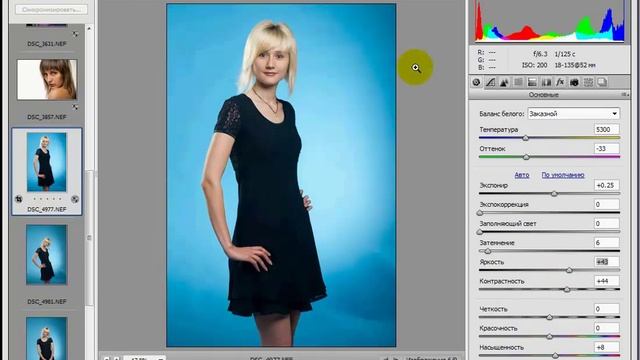Viewport: 640px width, 360px height.
Task: Open the Баланс белого dropdown
Action: (x=573, y=113)
